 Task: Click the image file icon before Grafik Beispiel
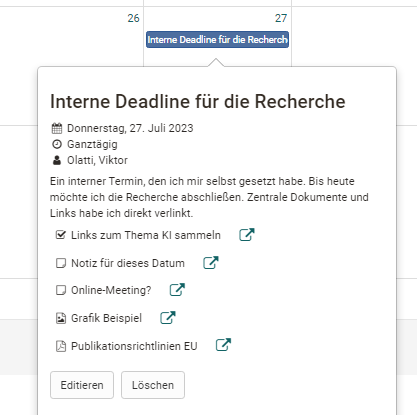point(61,318)
